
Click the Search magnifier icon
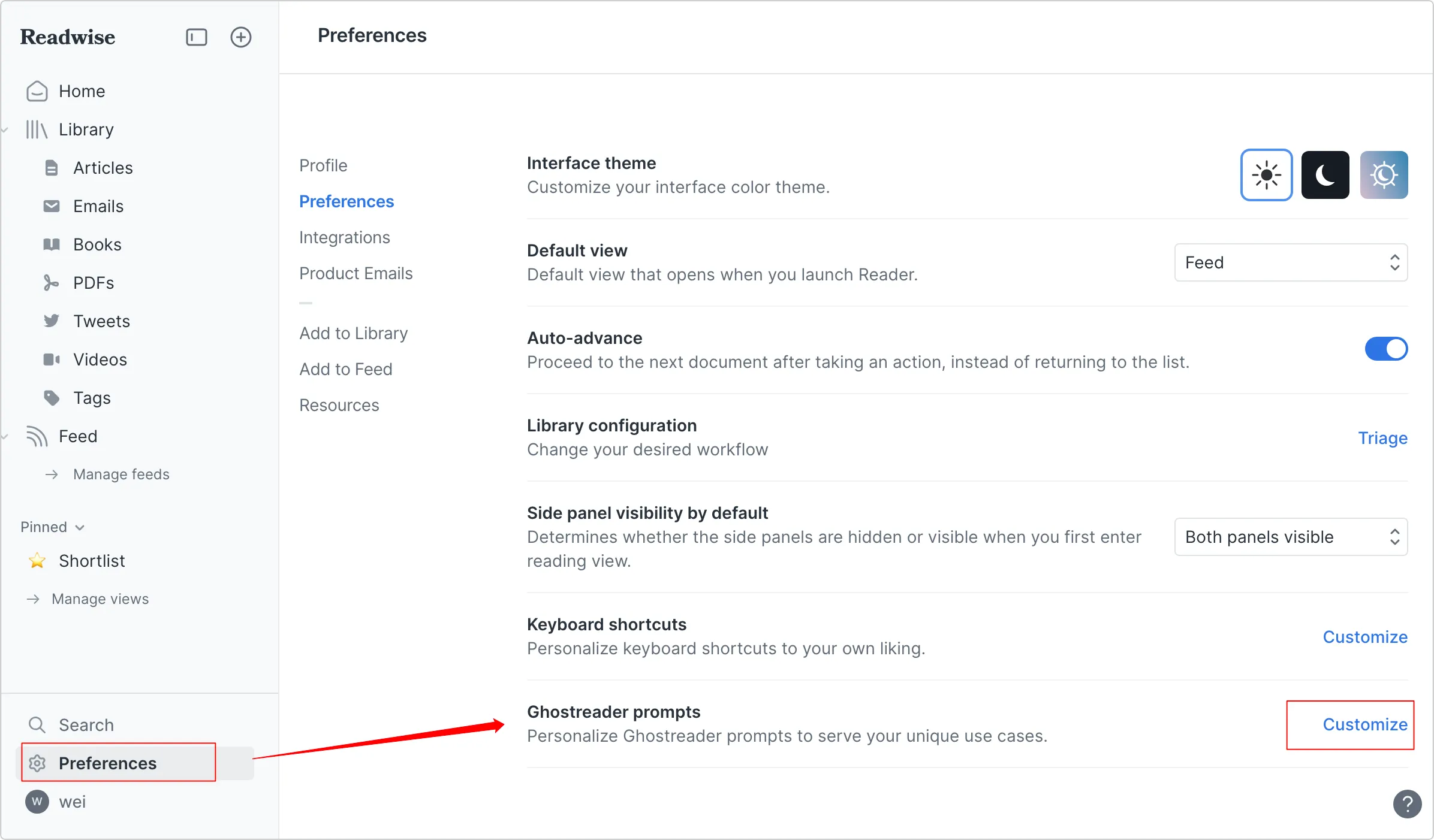point(37,724)
